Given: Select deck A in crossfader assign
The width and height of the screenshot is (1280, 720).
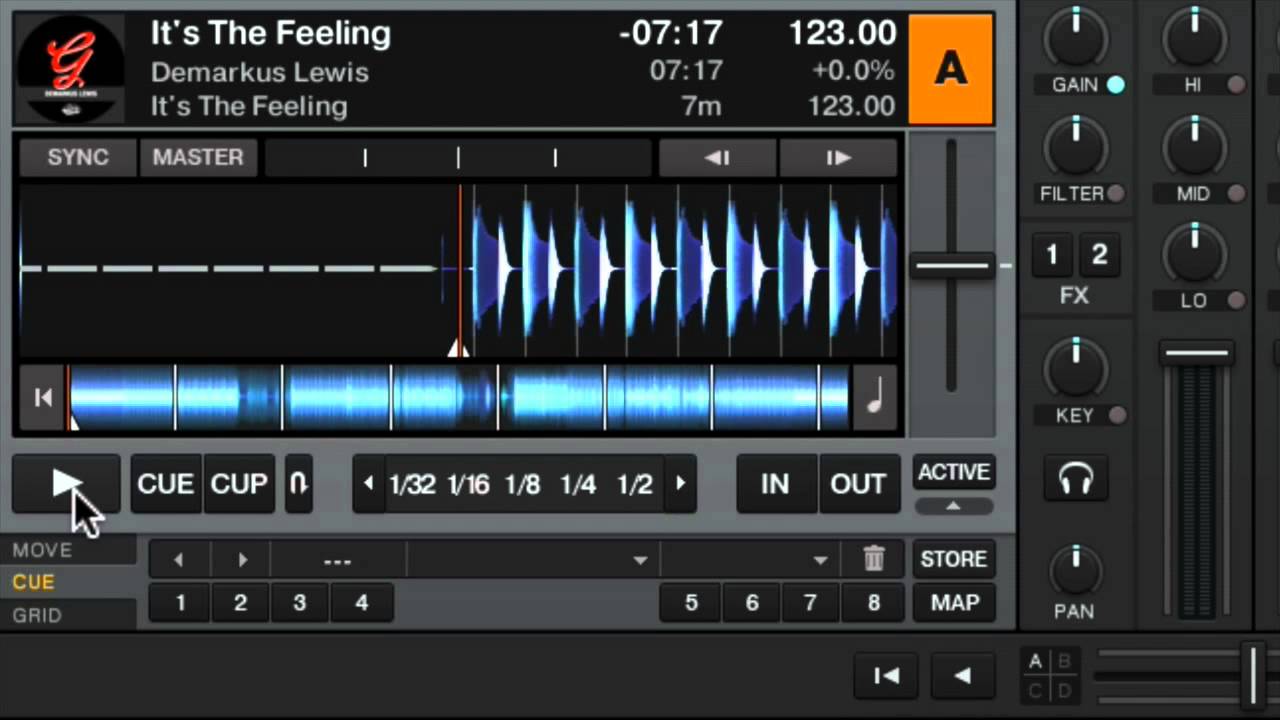Looking at the screenshot, I should (1036, 661).
